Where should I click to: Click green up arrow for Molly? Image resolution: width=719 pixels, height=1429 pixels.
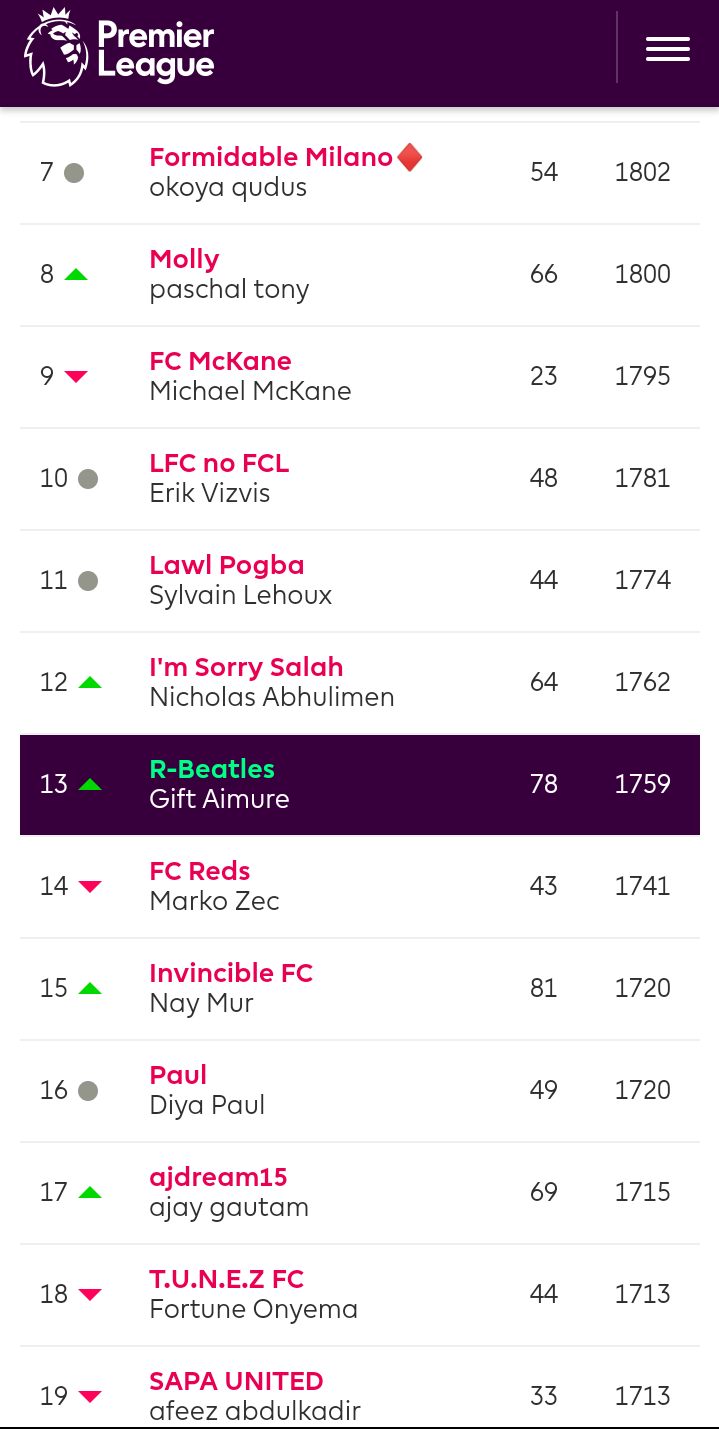[76, 274]
